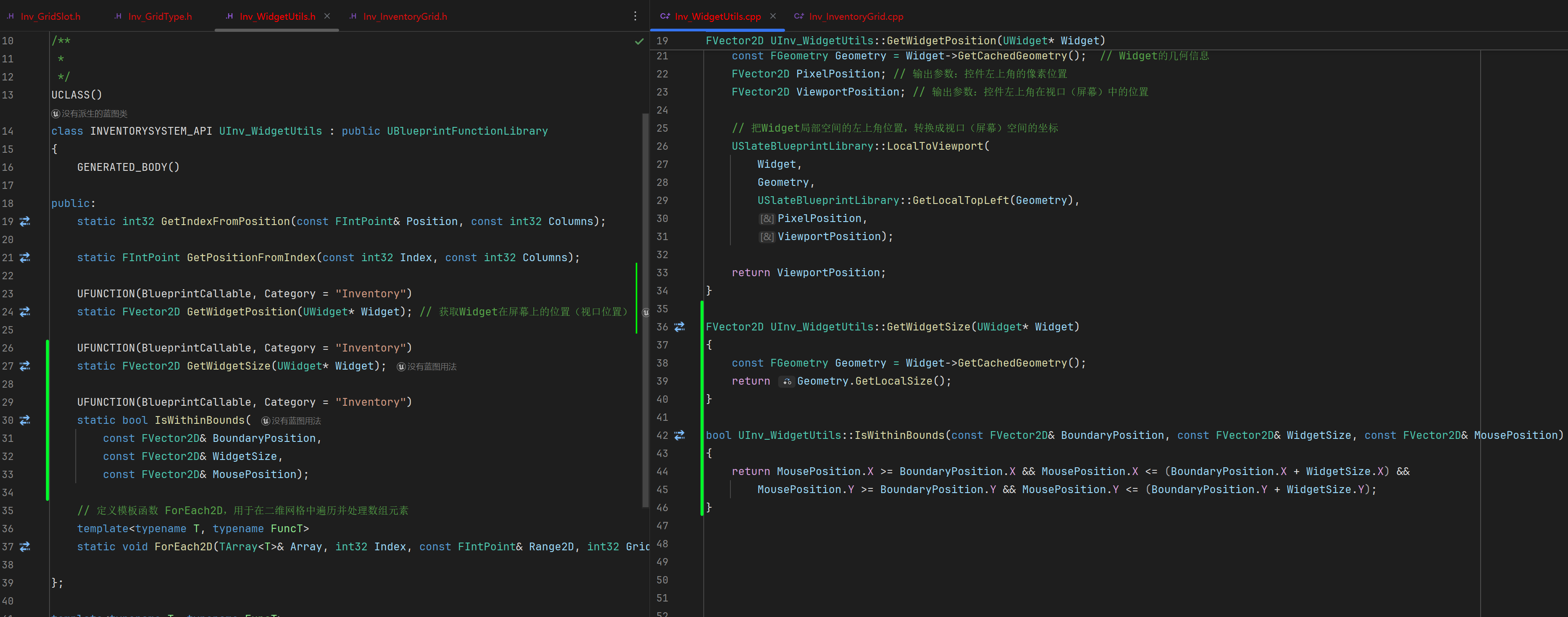
Task: Click gutter navigation icon beside GetPositionFromIndex declaration
Action: pyautogui.click(x=25, y=257)
